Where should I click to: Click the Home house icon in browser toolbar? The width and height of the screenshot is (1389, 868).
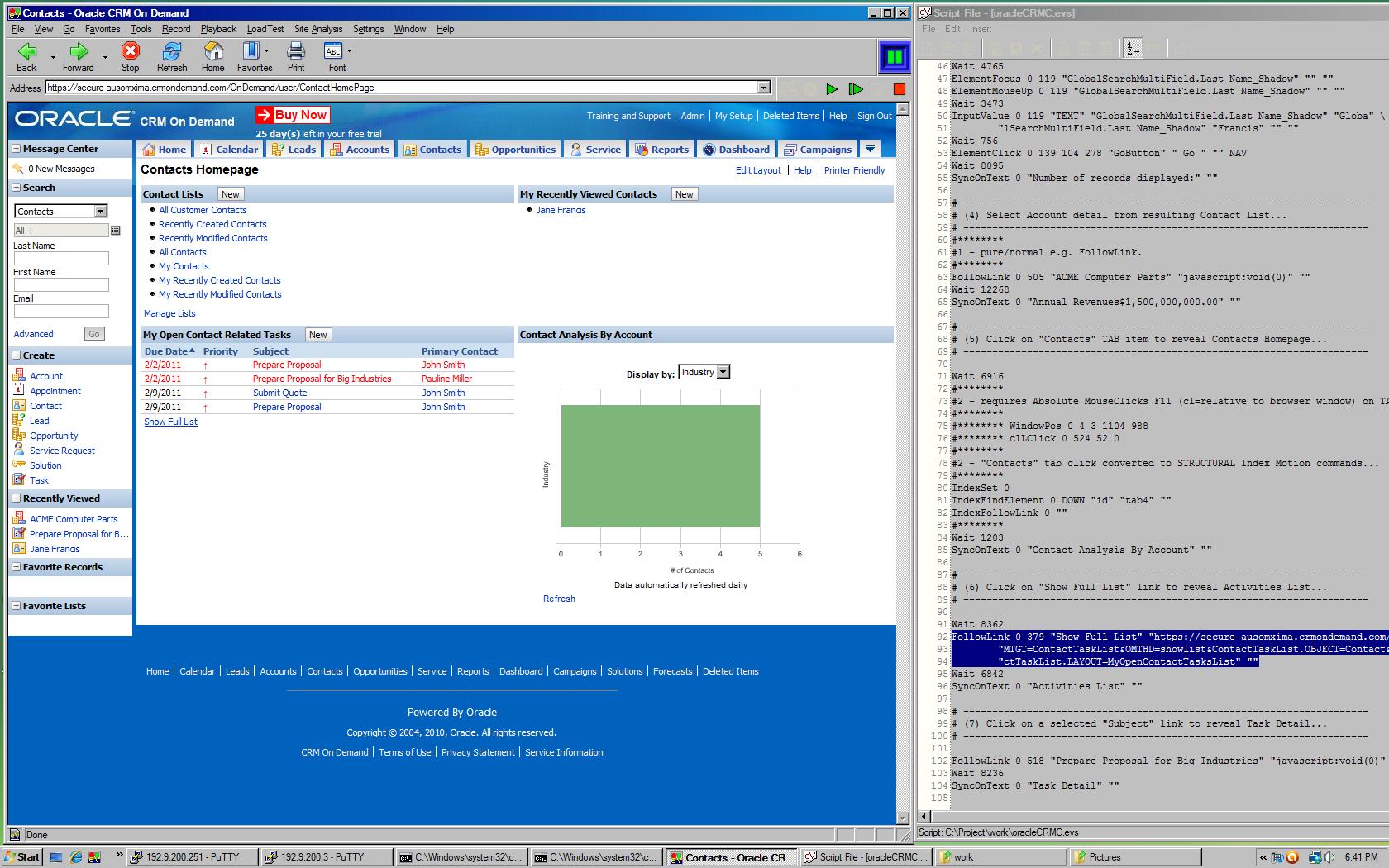(212, 51)
